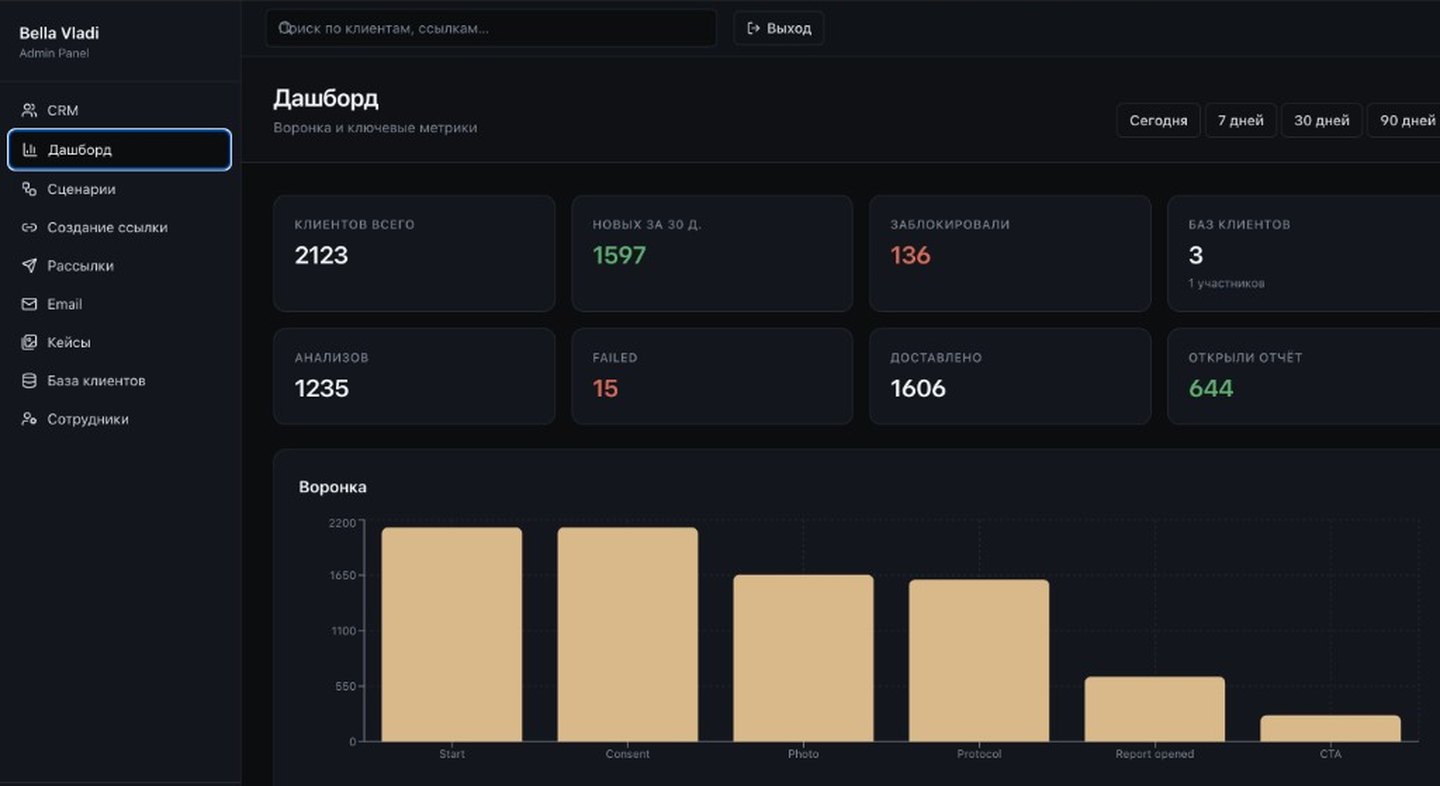Click the Доставлено value 1606
The image size is (1440, 786).
tap(918, 388)
